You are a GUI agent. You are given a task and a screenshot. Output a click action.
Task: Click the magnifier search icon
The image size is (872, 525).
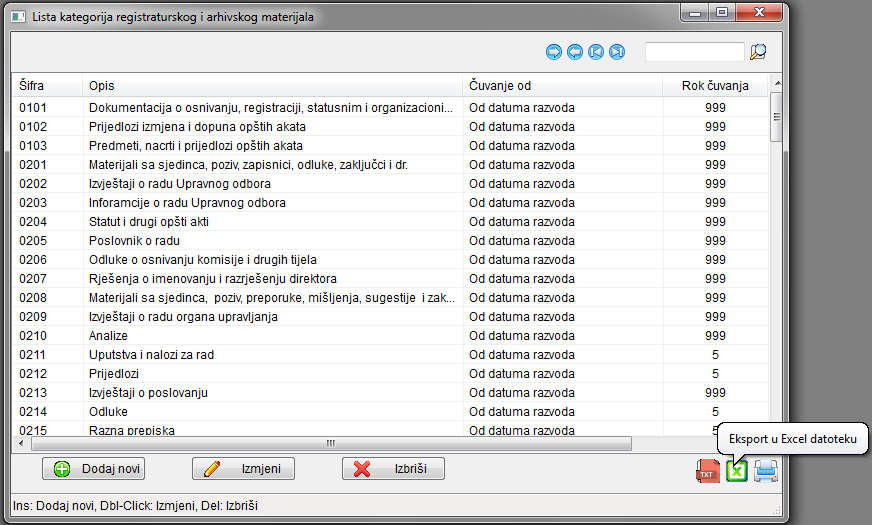(759, 52)
